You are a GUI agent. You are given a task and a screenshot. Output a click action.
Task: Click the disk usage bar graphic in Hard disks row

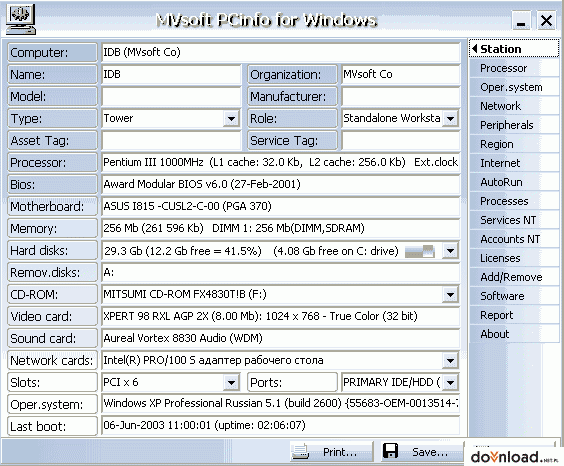(x=420, y=251)
